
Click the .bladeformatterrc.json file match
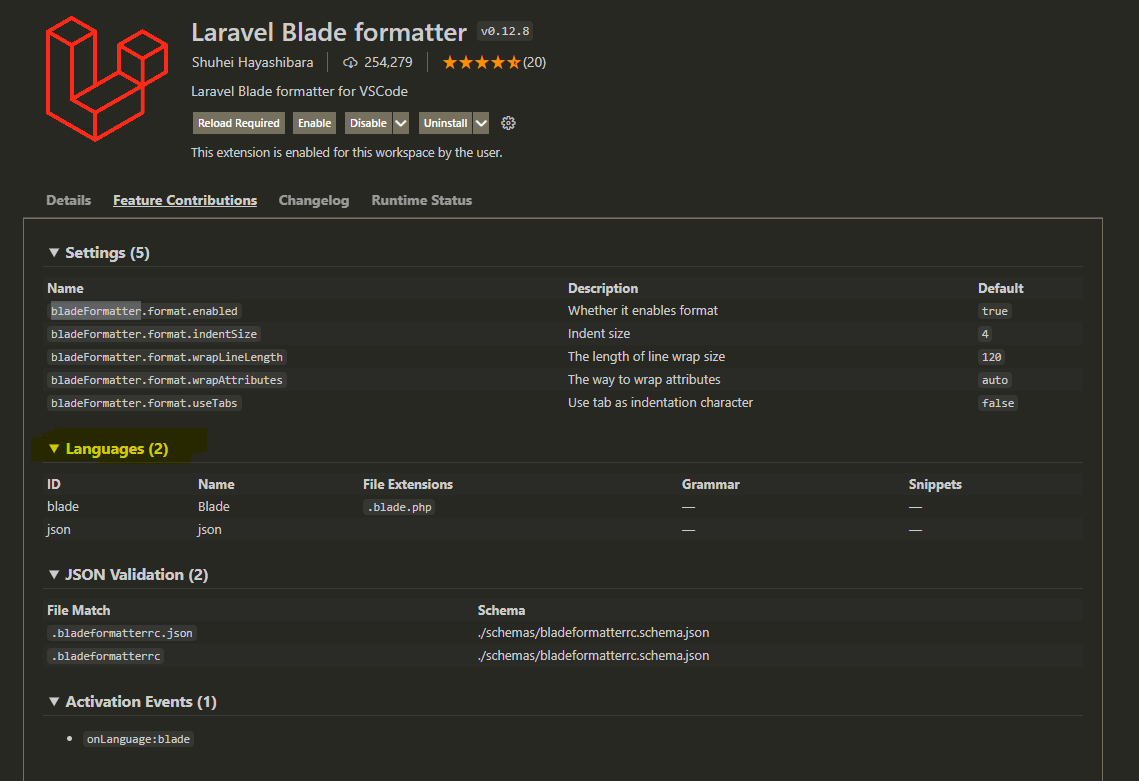tap(122, 633)
